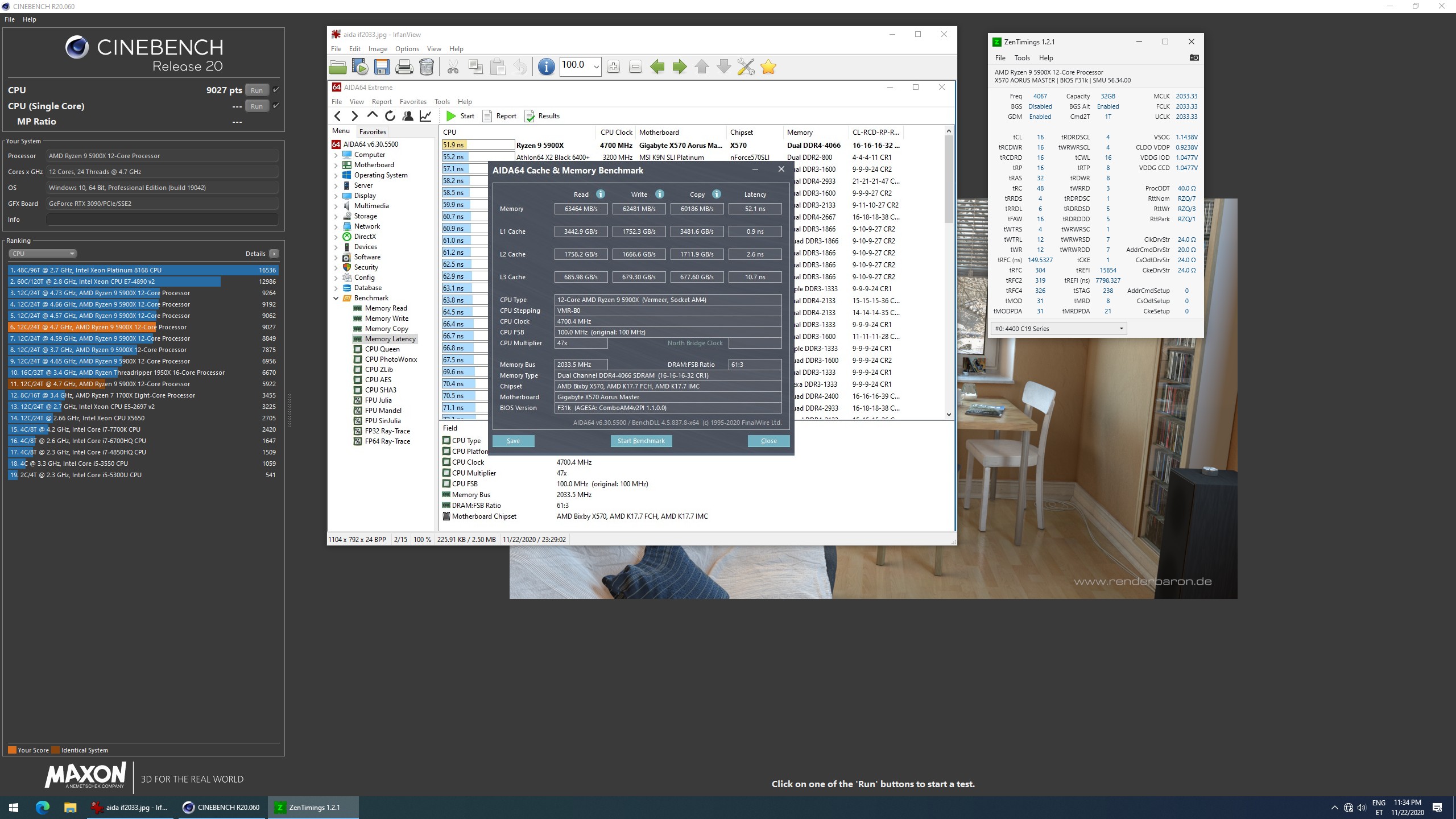1456x819 pixels.
Task: Open IrfanView zoom percentage dropdown
Action: click(596, 67)
